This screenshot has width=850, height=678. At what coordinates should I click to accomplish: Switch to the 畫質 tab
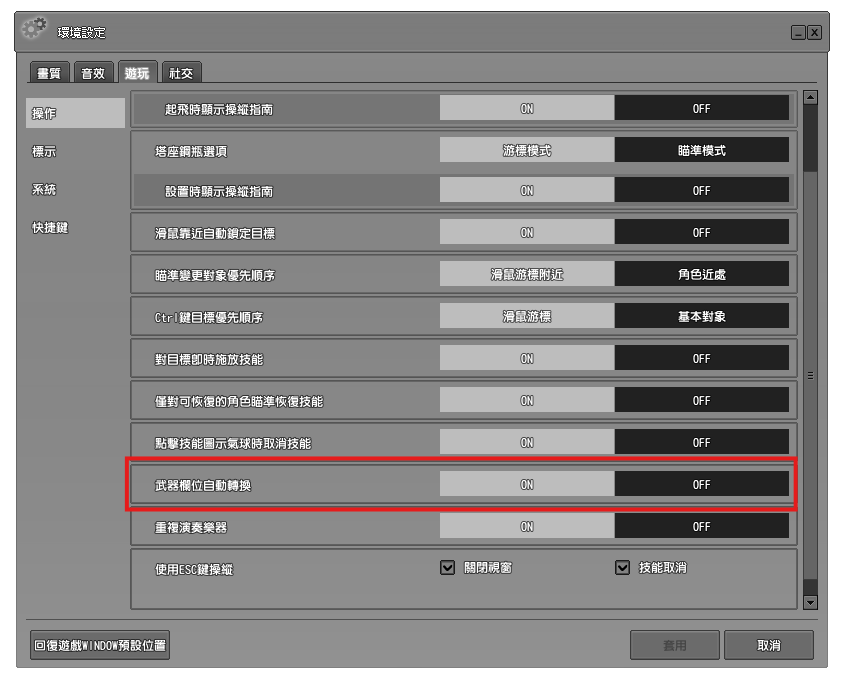click(49, 73)
